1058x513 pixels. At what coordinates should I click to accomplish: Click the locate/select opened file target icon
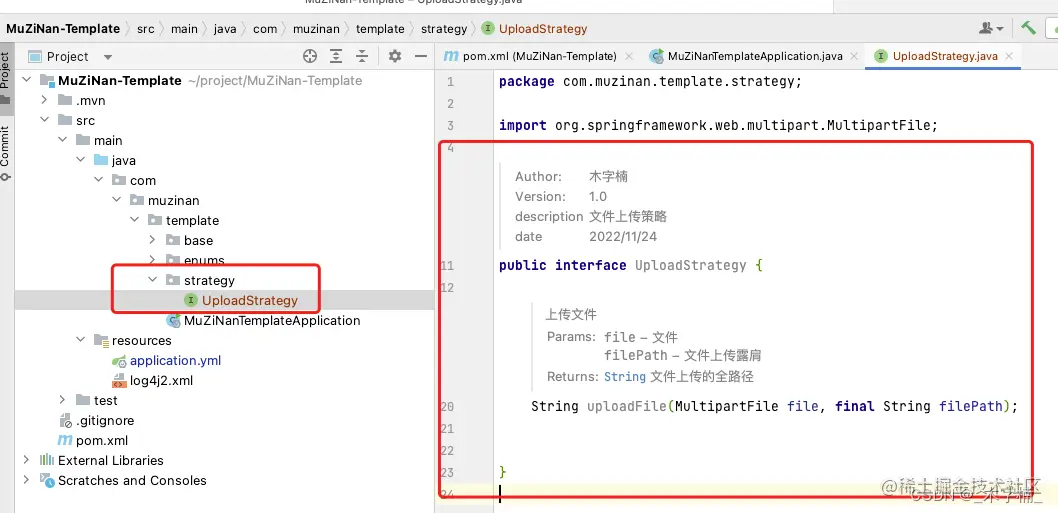pyautogui.click(x=310, y=56)
